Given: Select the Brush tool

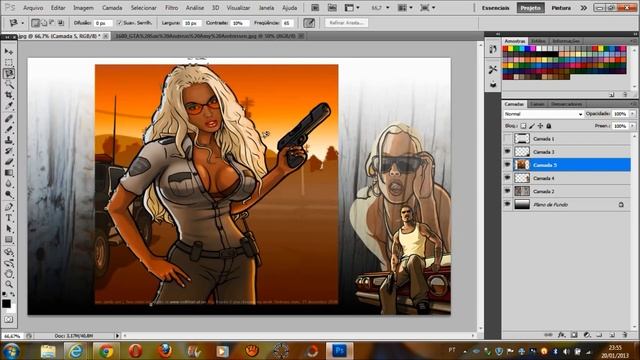Looking at the screenshot, I should click(x=9, y=129).
